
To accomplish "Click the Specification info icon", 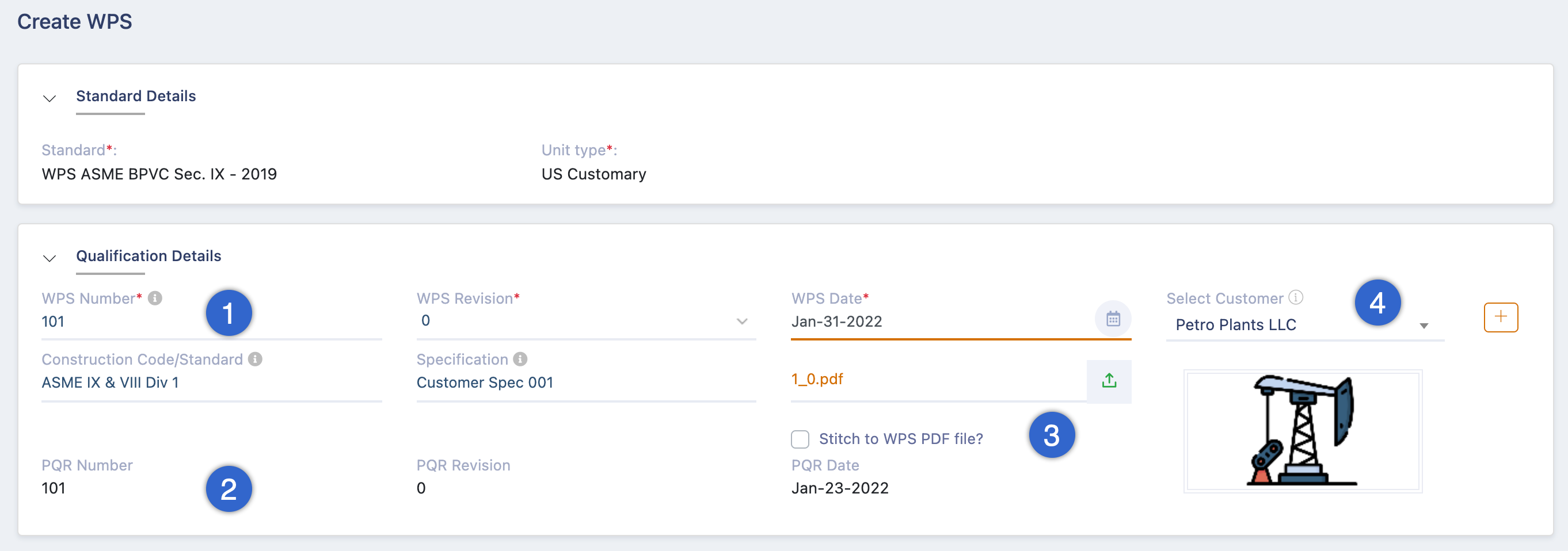I will [x=520, y=359].
